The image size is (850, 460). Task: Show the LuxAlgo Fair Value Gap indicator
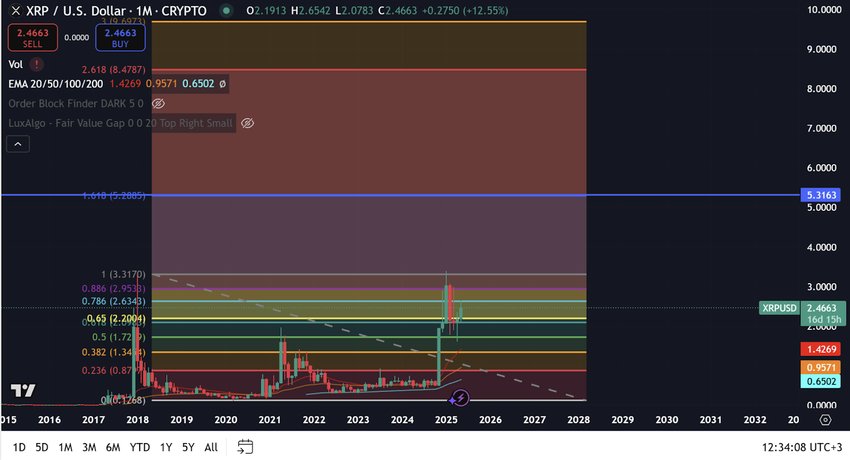[x=247, y=124]
